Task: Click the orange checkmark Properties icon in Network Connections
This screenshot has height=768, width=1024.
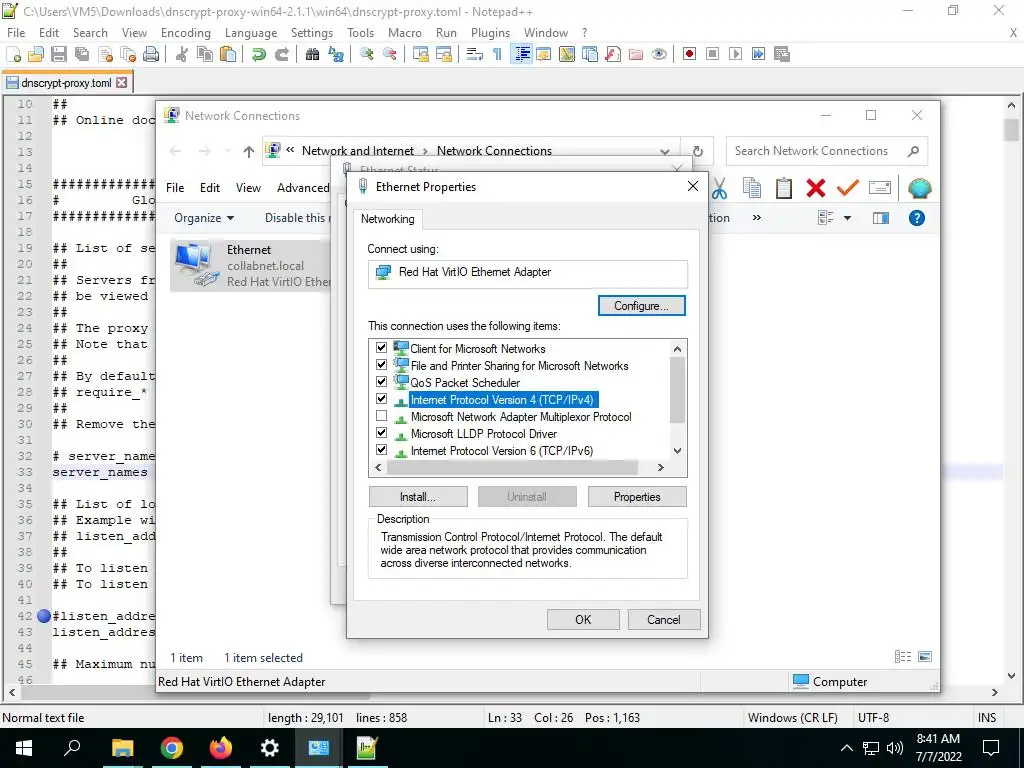Action: (847, 188)
